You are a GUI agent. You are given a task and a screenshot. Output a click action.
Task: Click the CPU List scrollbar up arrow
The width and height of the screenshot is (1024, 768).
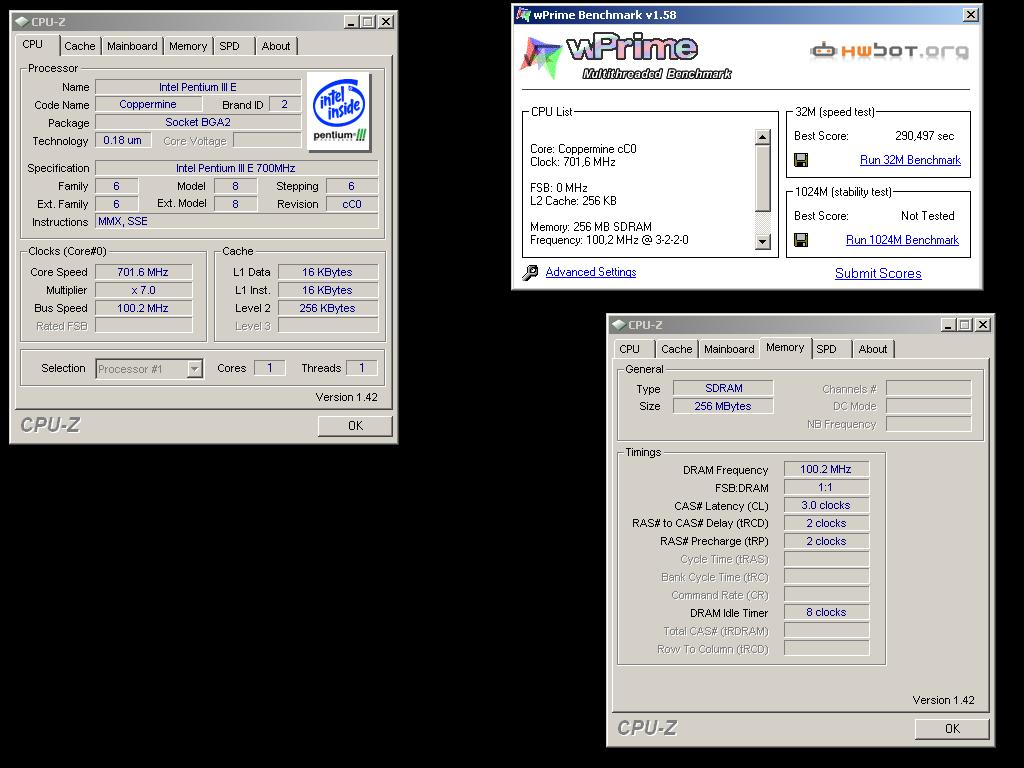[762, 136]
